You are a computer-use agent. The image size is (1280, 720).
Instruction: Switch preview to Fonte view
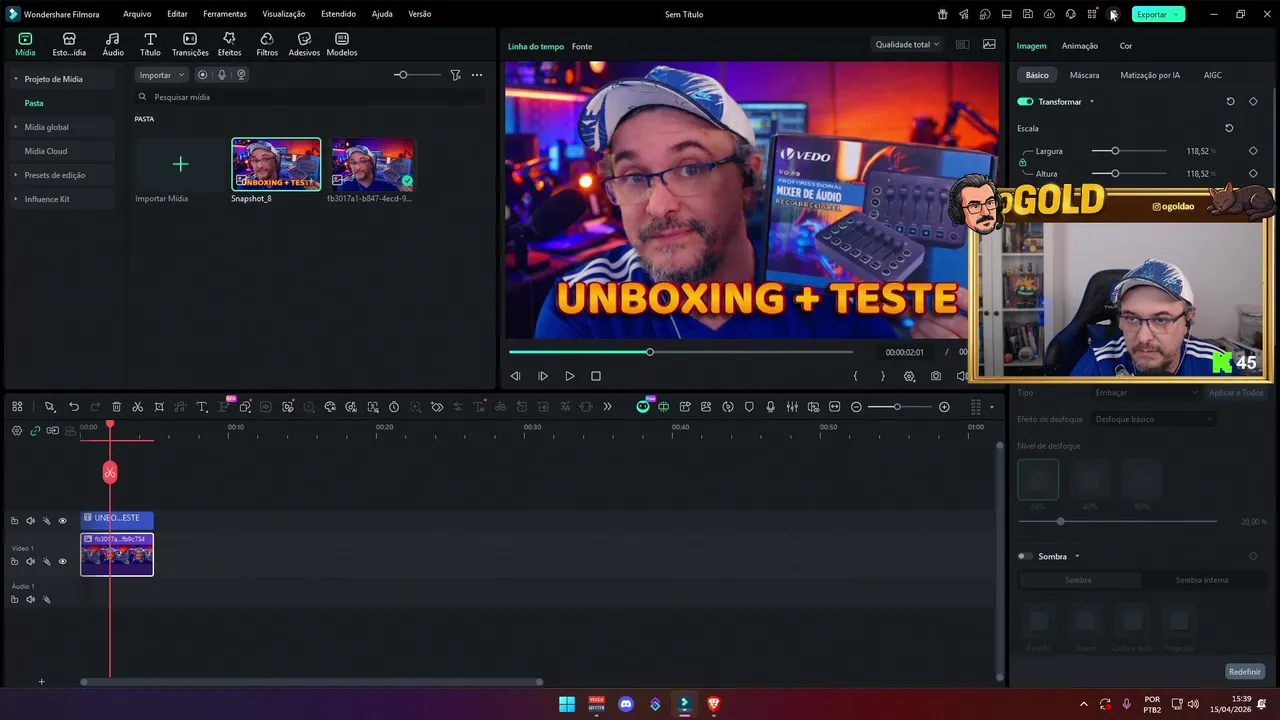tap(582, 46)
